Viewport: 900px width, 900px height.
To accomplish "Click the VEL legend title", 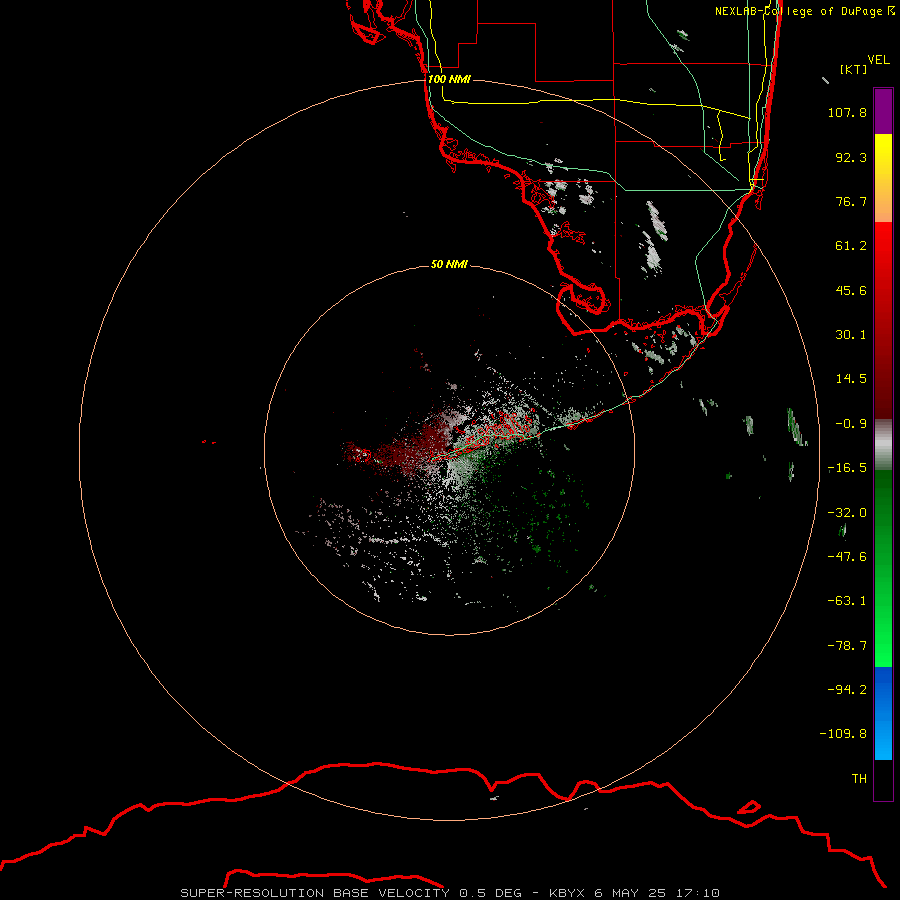I will click(878, 60).
